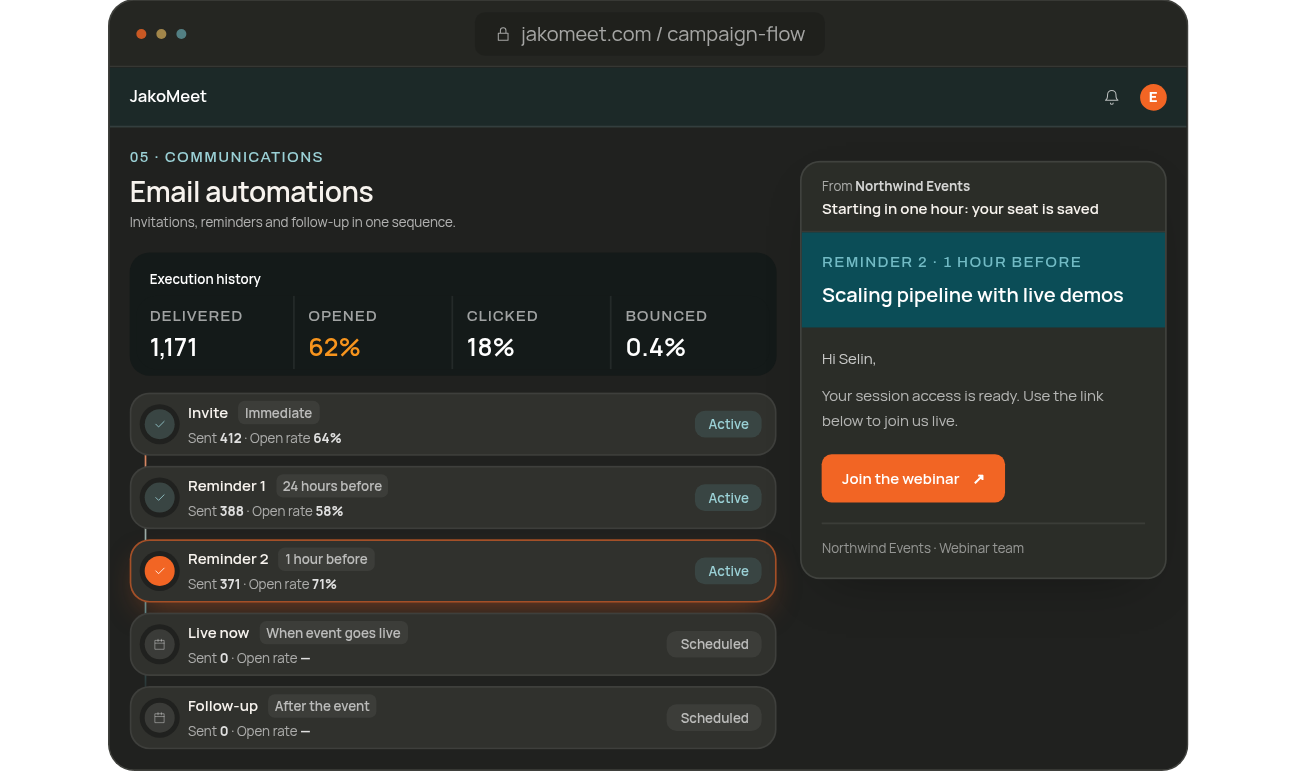Click the Active badge on Reminder 2 row
Image resolution: width=1296 pixels, height=772 pixels.
tap(728, 571)
